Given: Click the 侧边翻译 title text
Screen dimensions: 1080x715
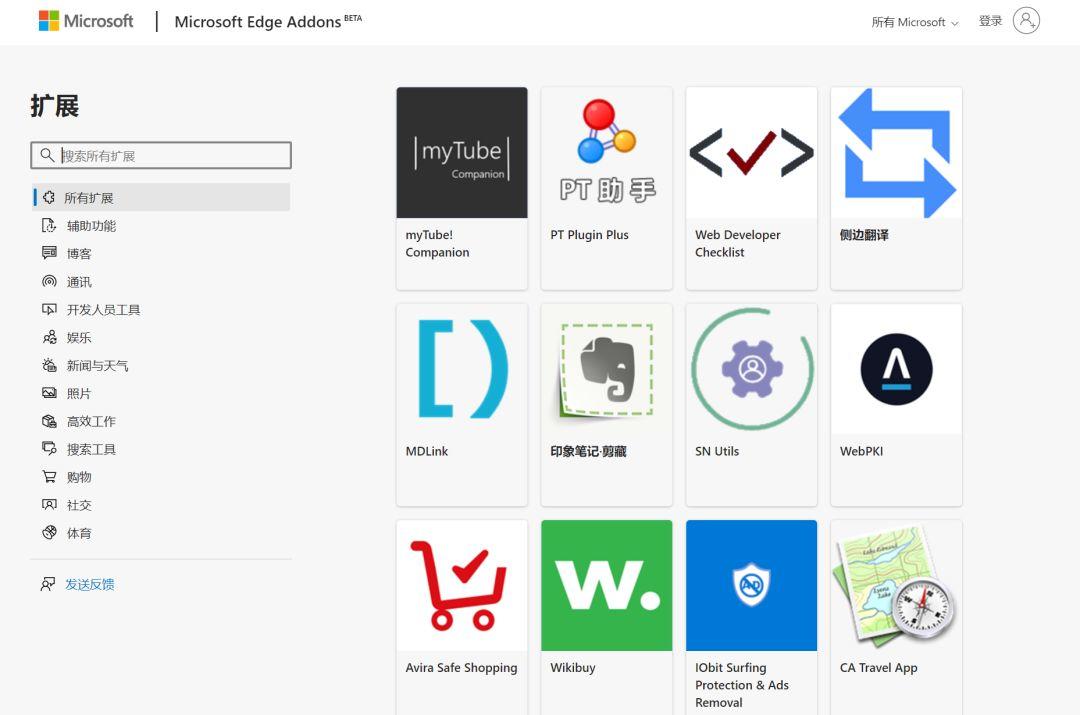Looking at the screenshot, I should click(x=864, y=235).
